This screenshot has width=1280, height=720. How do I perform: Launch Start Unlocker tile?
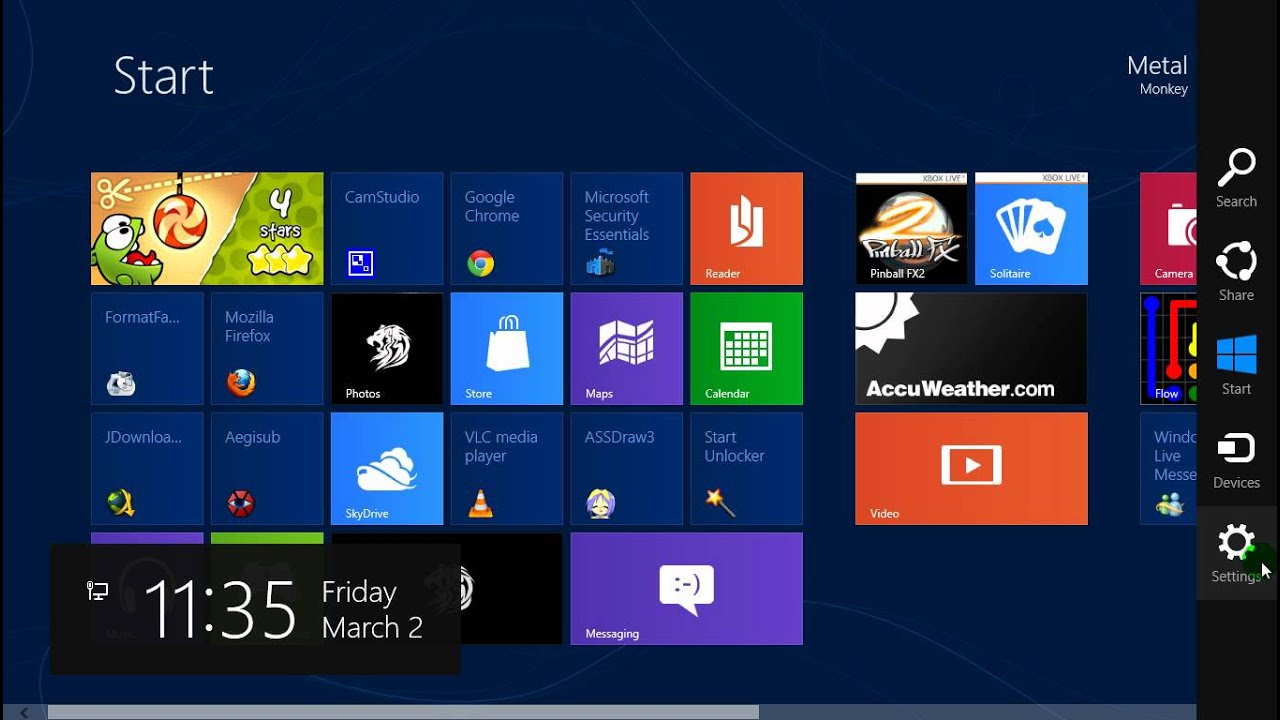pyautogui.click(x=747, y=469)
